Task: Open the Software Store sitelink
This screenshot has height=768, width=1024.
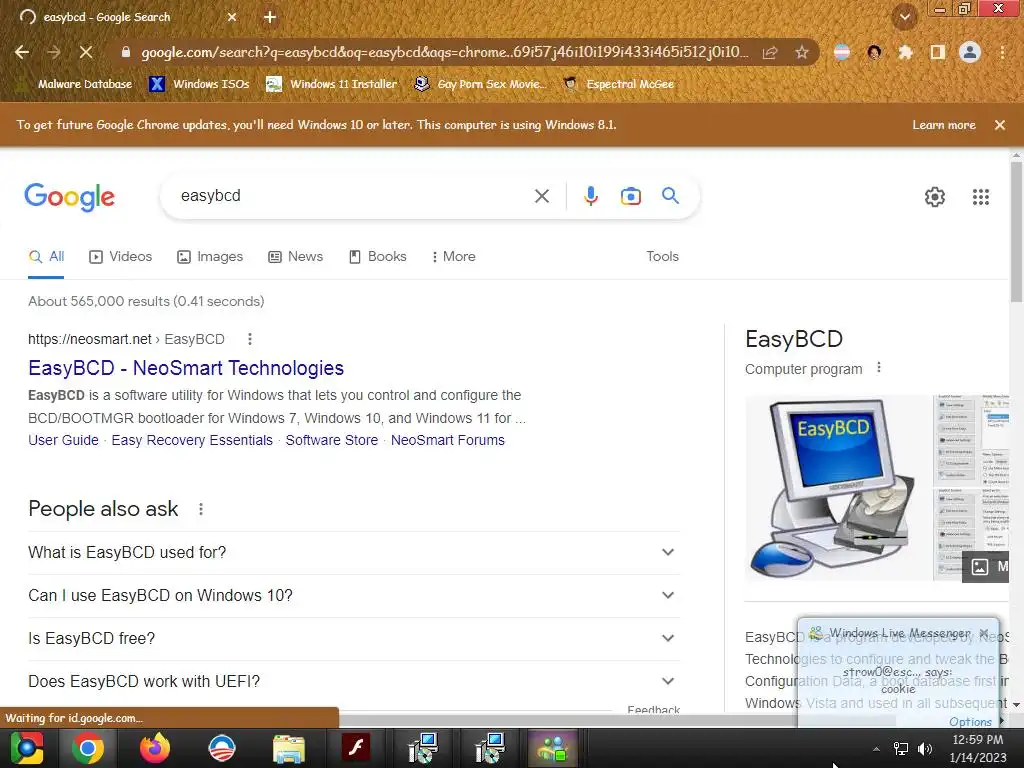Action: point(332,440)
